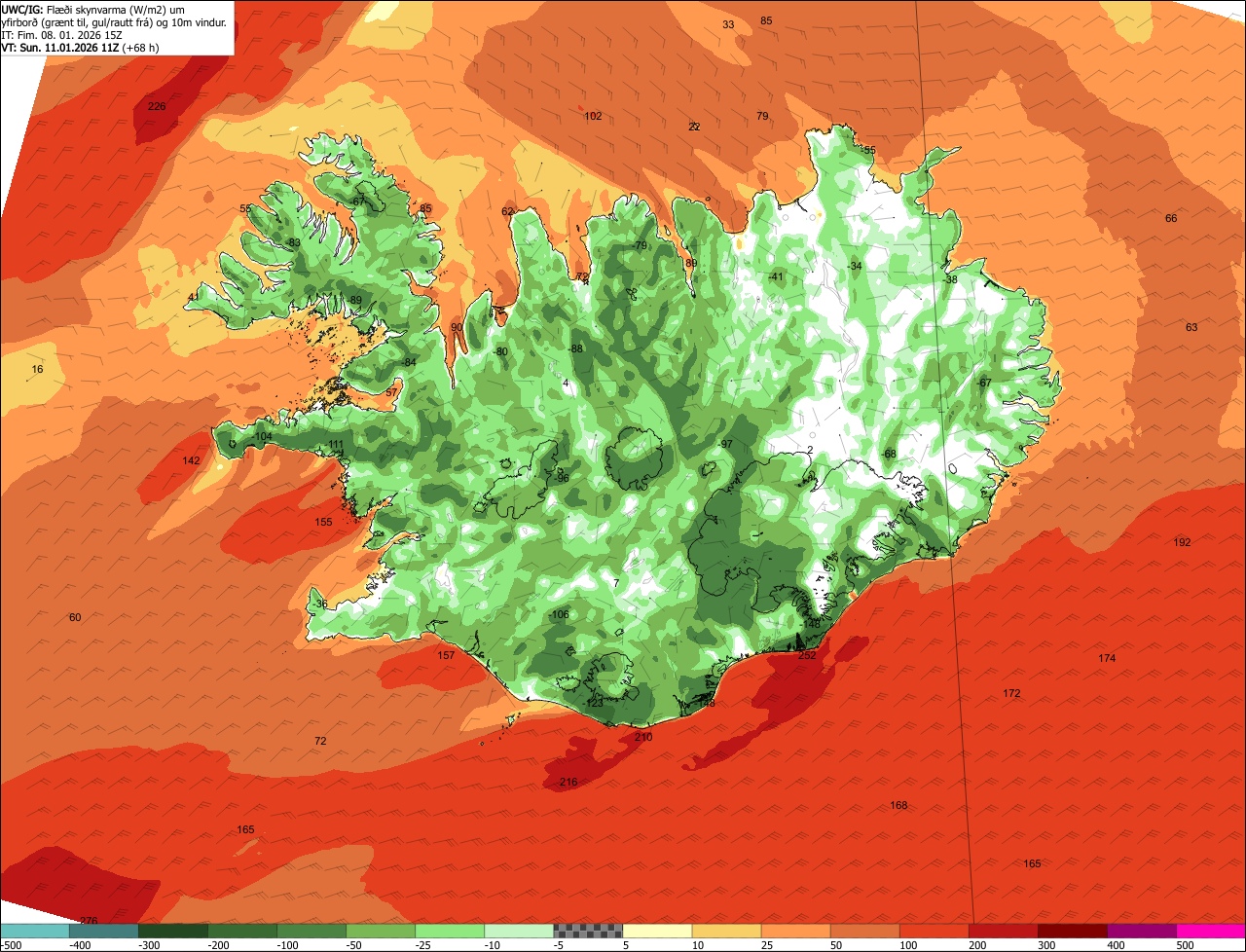Click the map value -96
1246x952 pixels.
point(561,478)
